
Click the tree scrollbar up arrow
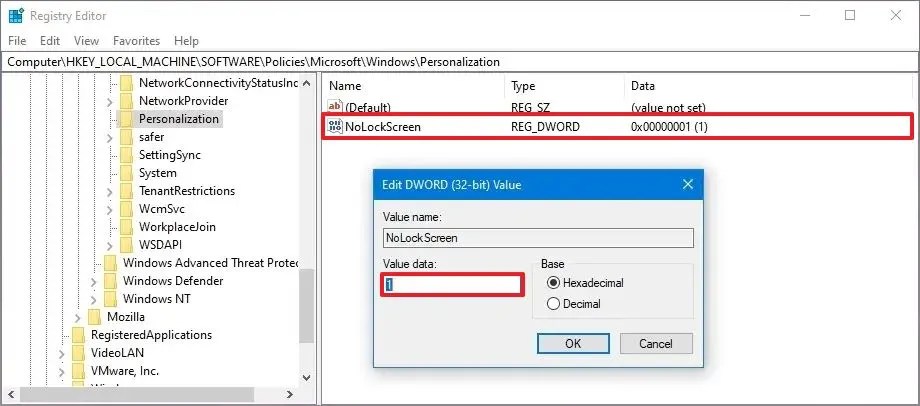[x=306, y=82]
